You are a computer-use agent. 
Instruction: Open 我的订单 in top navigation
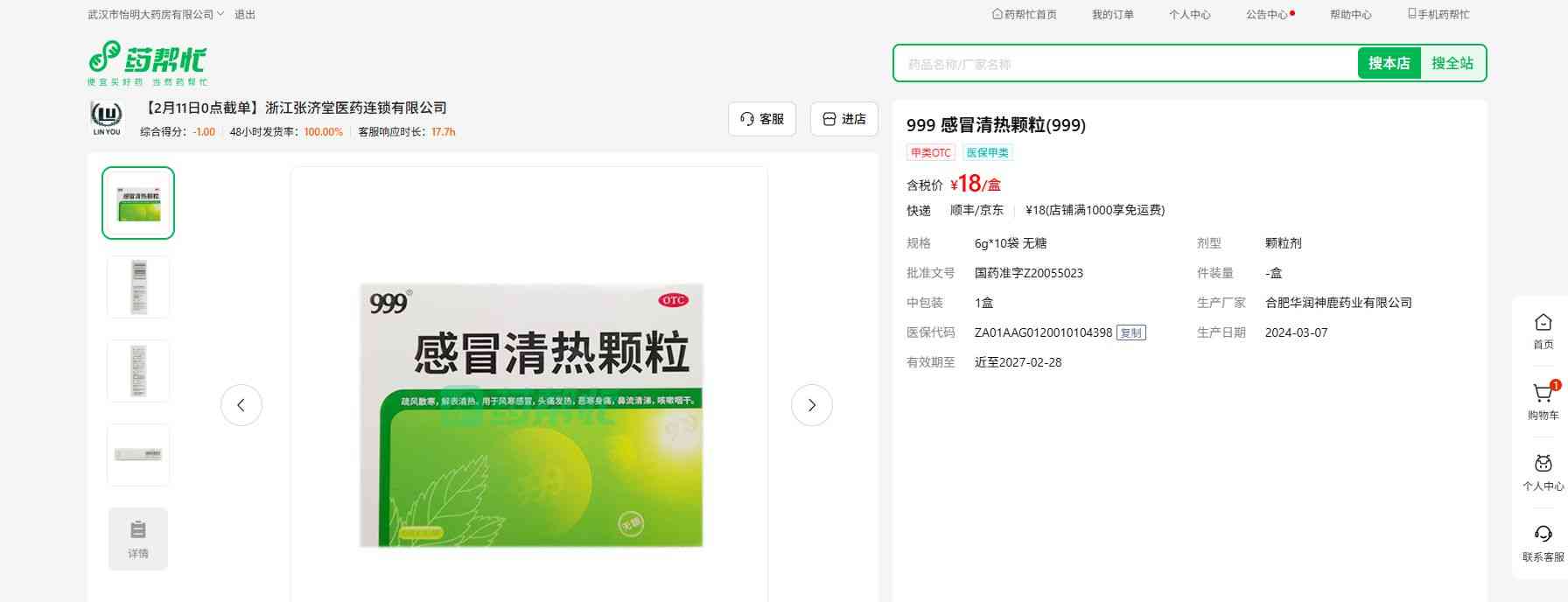pos(1112,14)
